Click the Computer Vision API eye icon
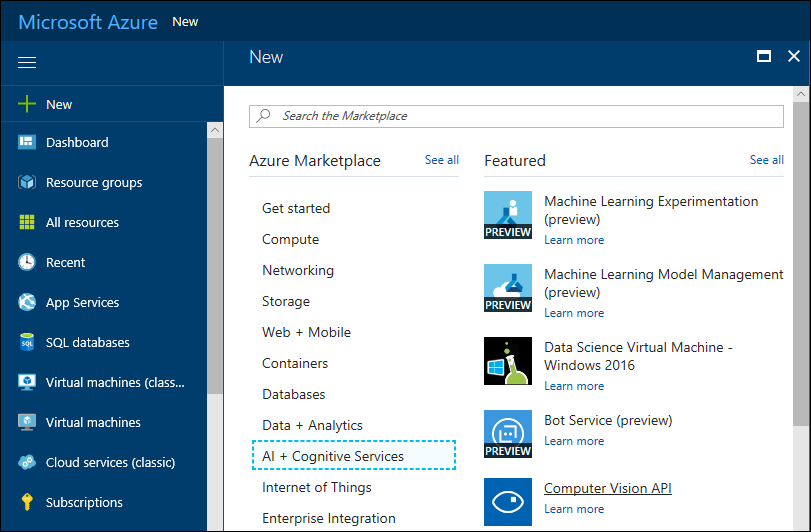 tap(508, 501)
